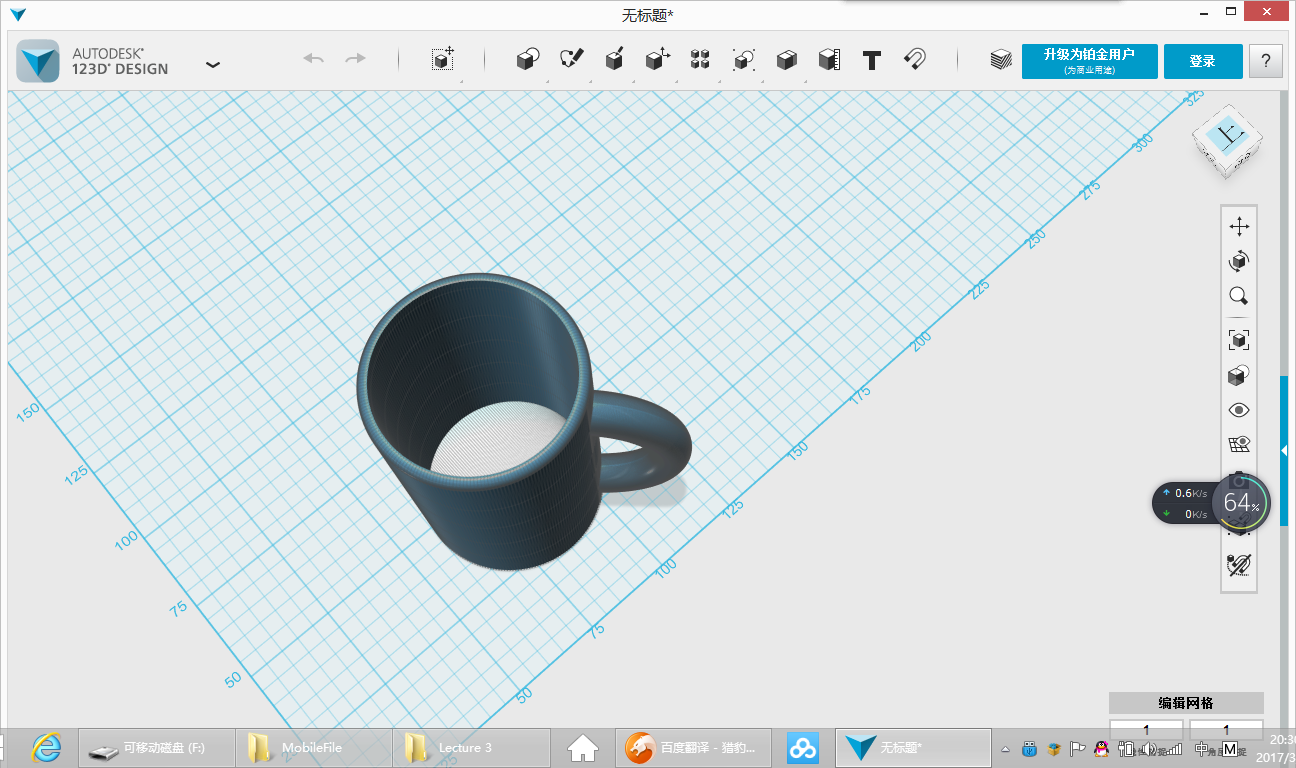
Task: Click the 无标题 123D Design taskbar item
Action: tap(912, 748)
